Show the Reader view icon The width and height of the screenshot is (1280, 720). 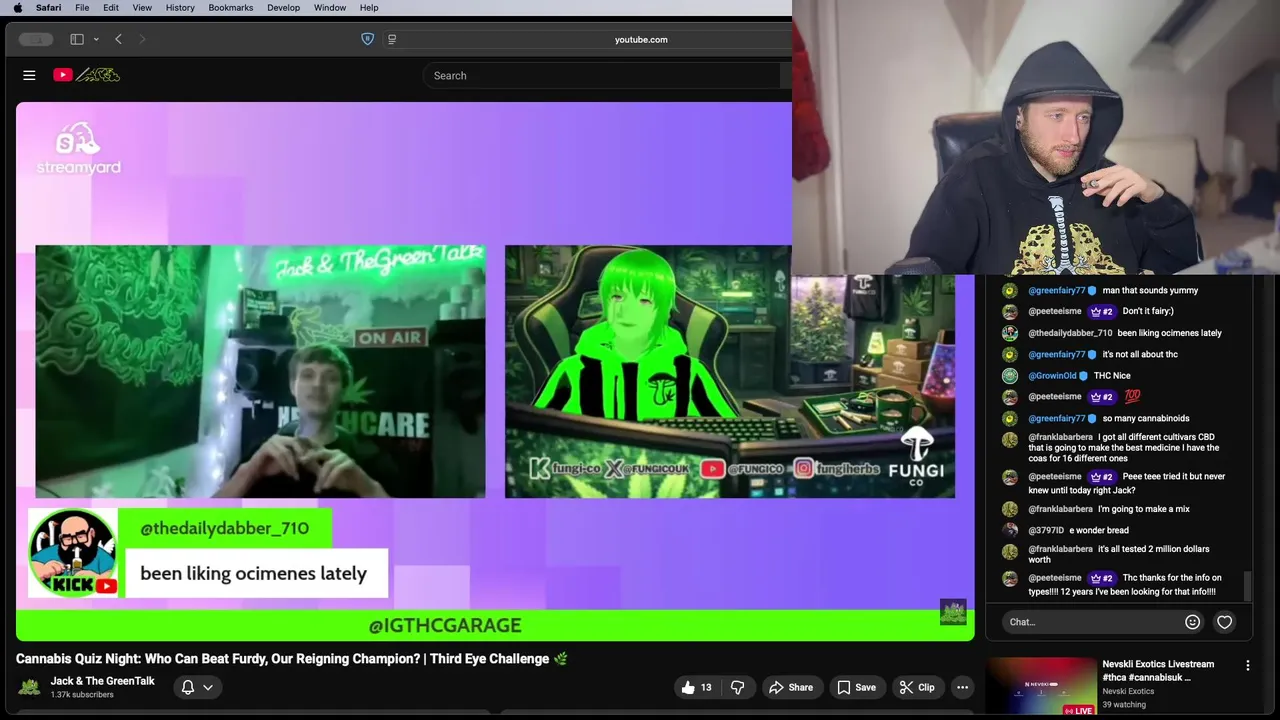(x=392, y=39)
